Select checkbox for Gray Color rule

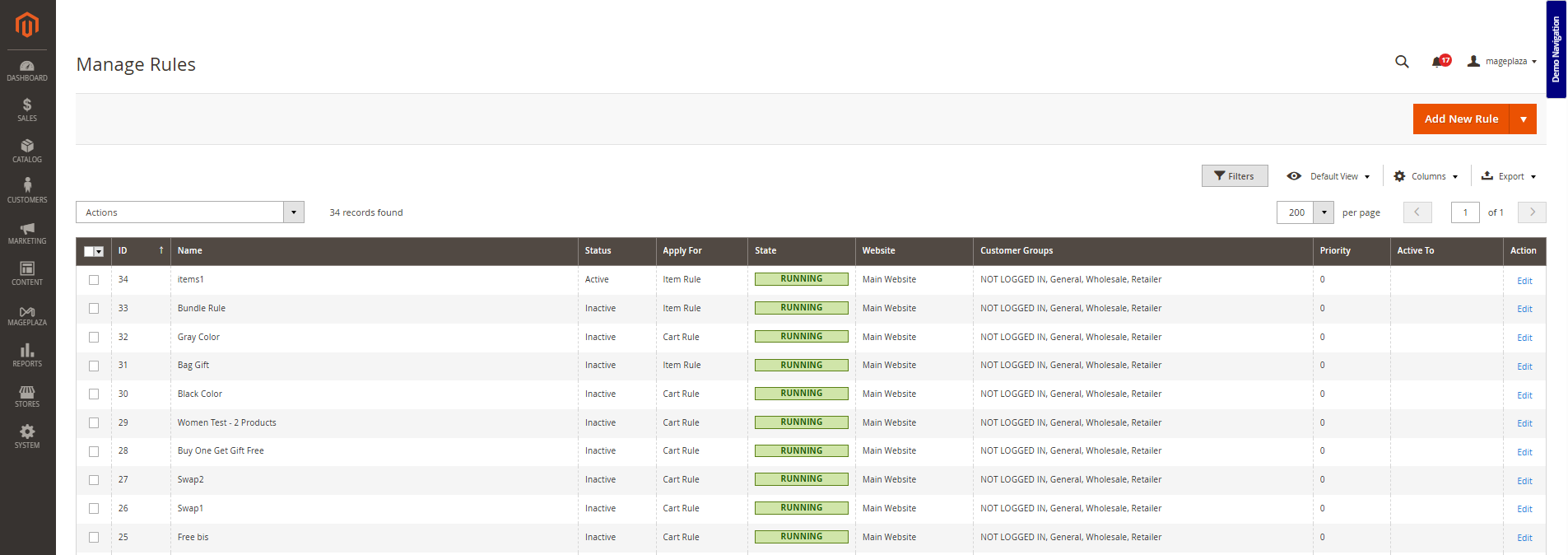tap(94, 338)
